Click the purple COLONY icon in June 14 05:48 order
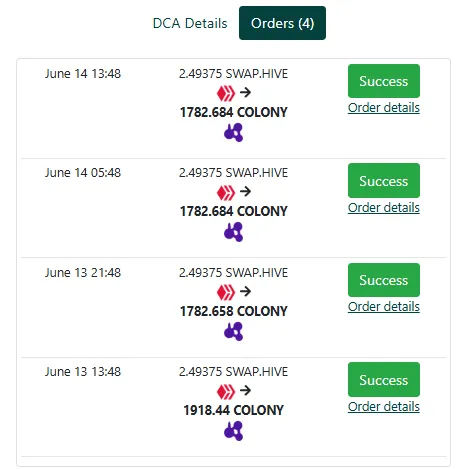The image size is (463, 469). pos(233,232)
